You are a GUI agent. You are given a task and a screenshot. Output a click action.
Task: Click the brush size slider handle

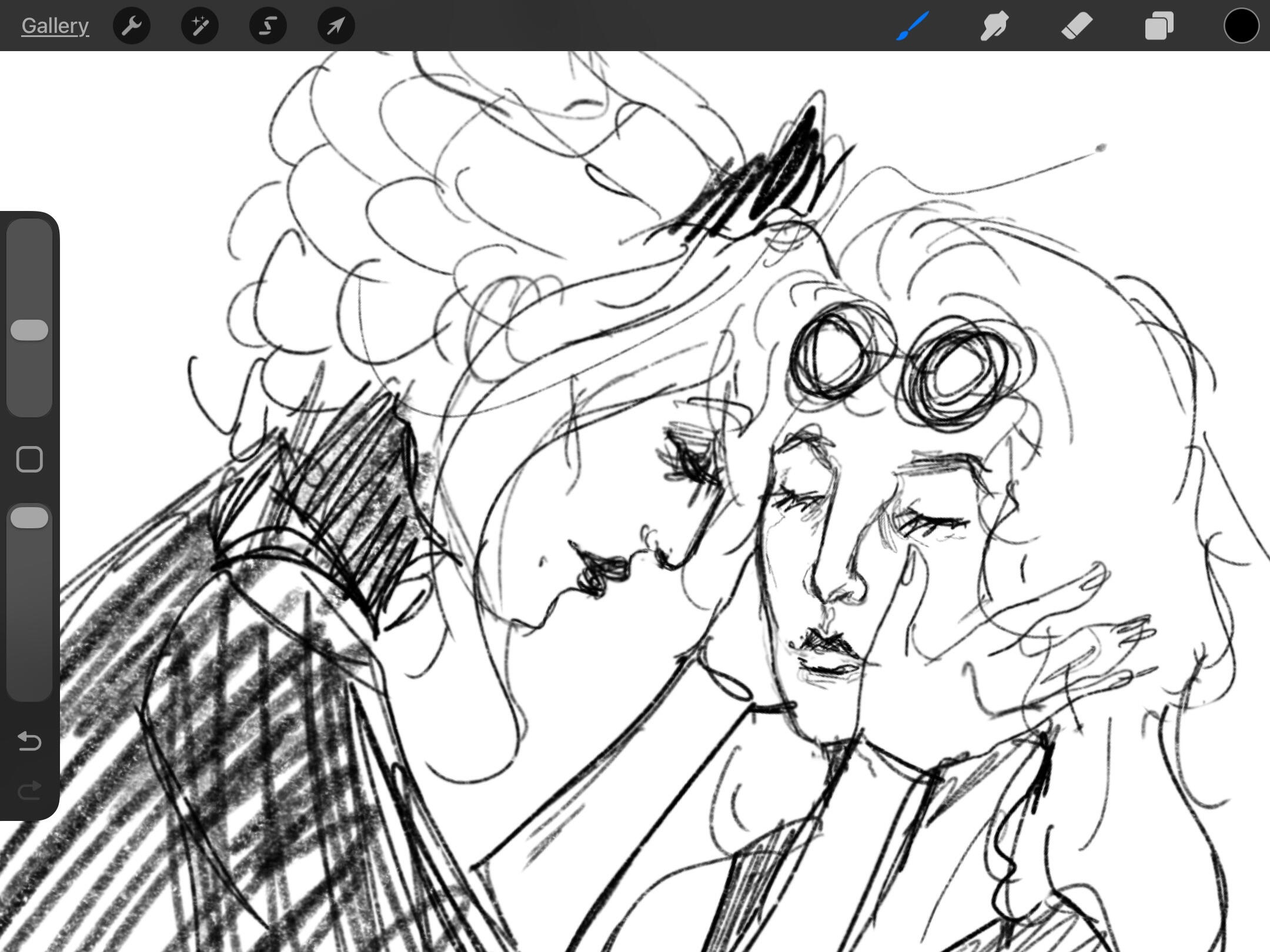coord(29,330)
